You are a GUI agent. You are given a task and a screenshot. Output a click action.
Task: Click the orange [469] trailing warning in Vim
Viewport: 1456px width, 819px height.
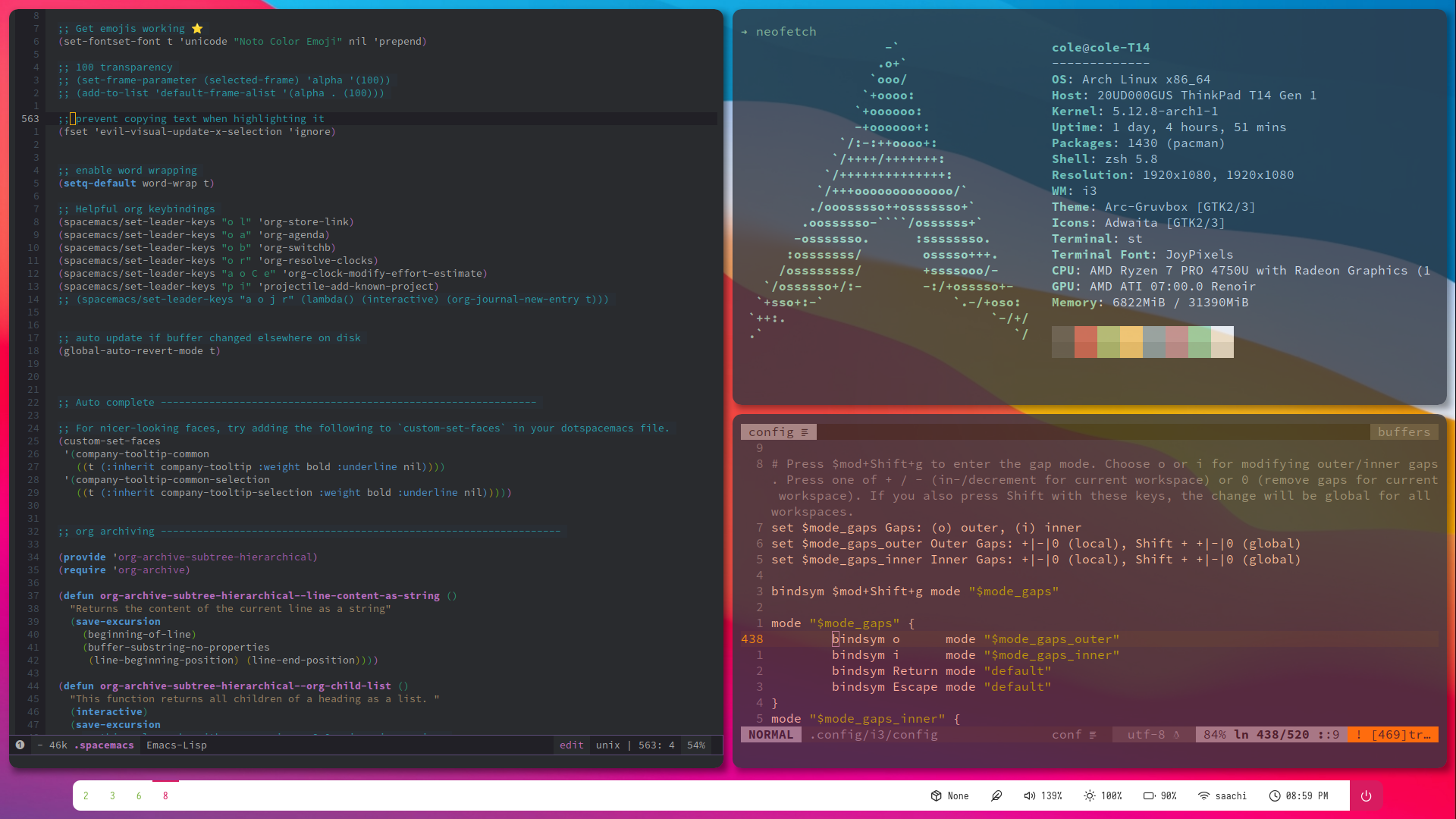coord(1393,735)
